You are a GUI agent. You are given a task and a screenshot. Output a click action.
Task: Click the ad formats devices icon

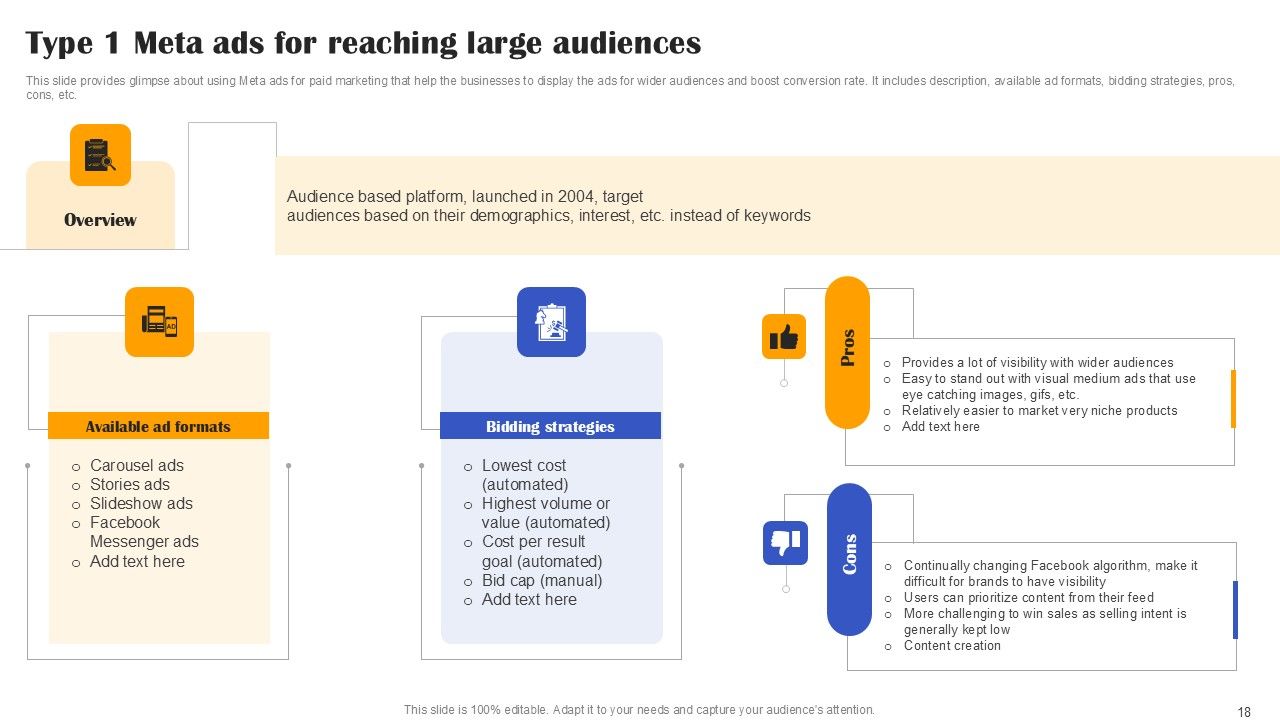tap(159, 322)
